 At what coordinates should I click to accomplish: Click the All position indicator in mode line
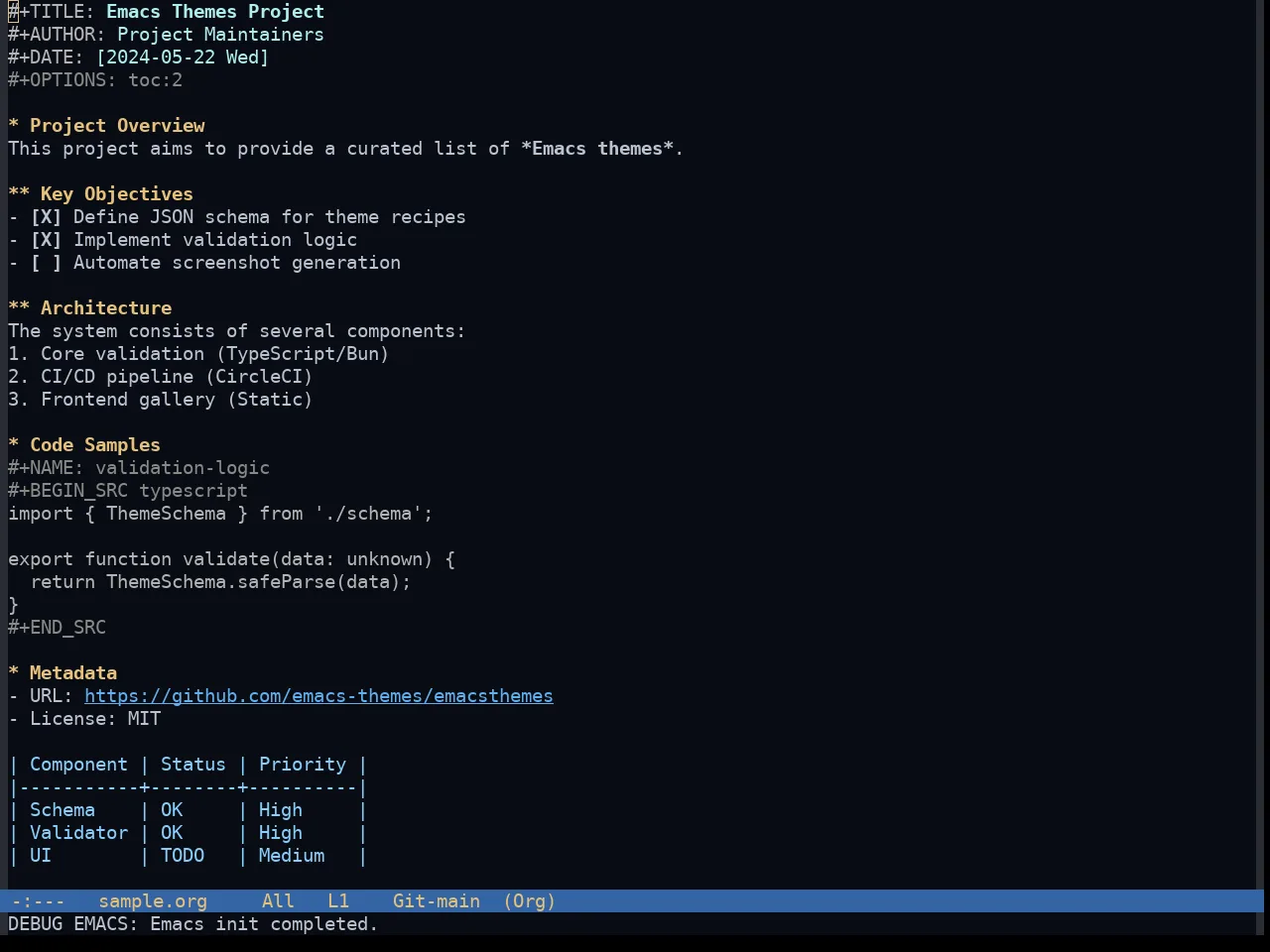click(x=278, y=901)
